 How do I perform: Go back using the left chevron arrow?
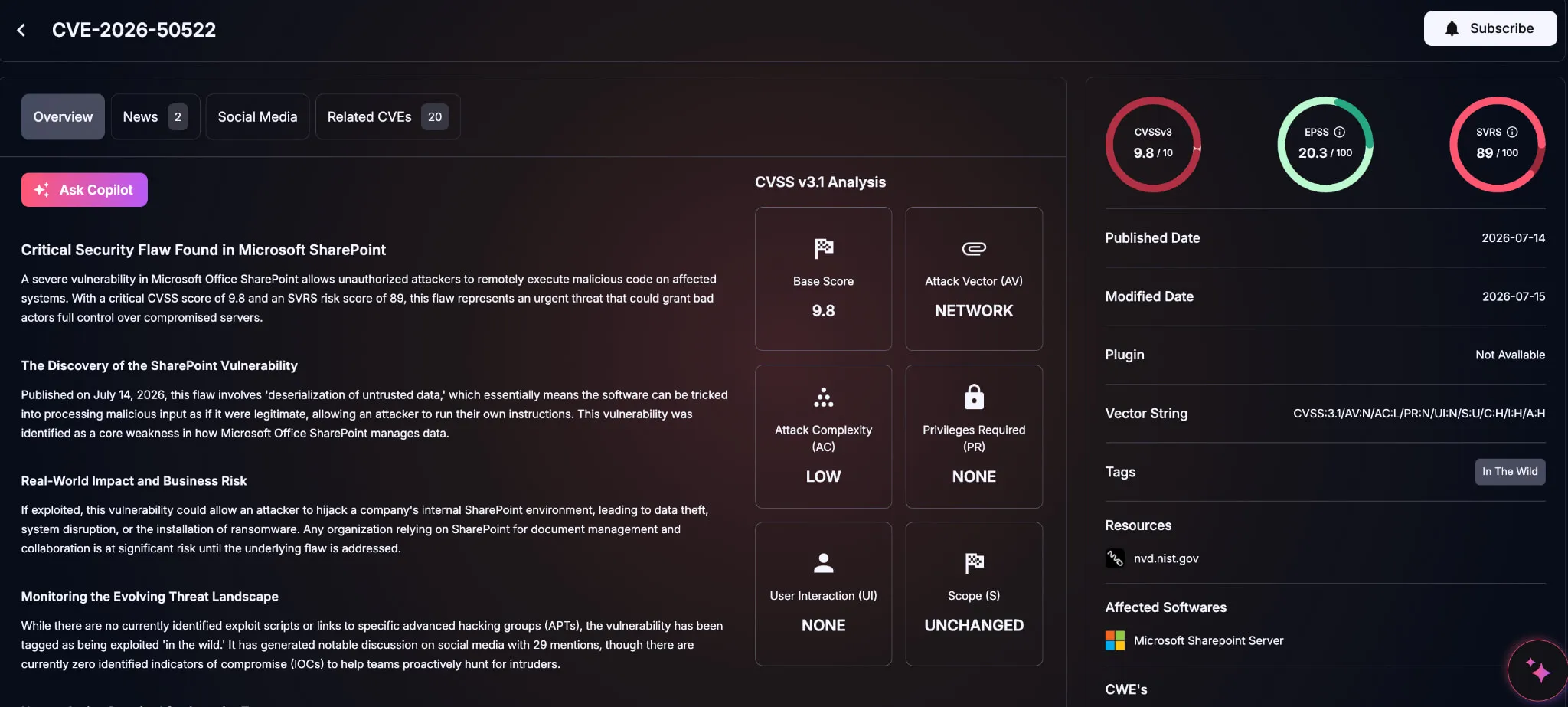click(x=21, y=30)
